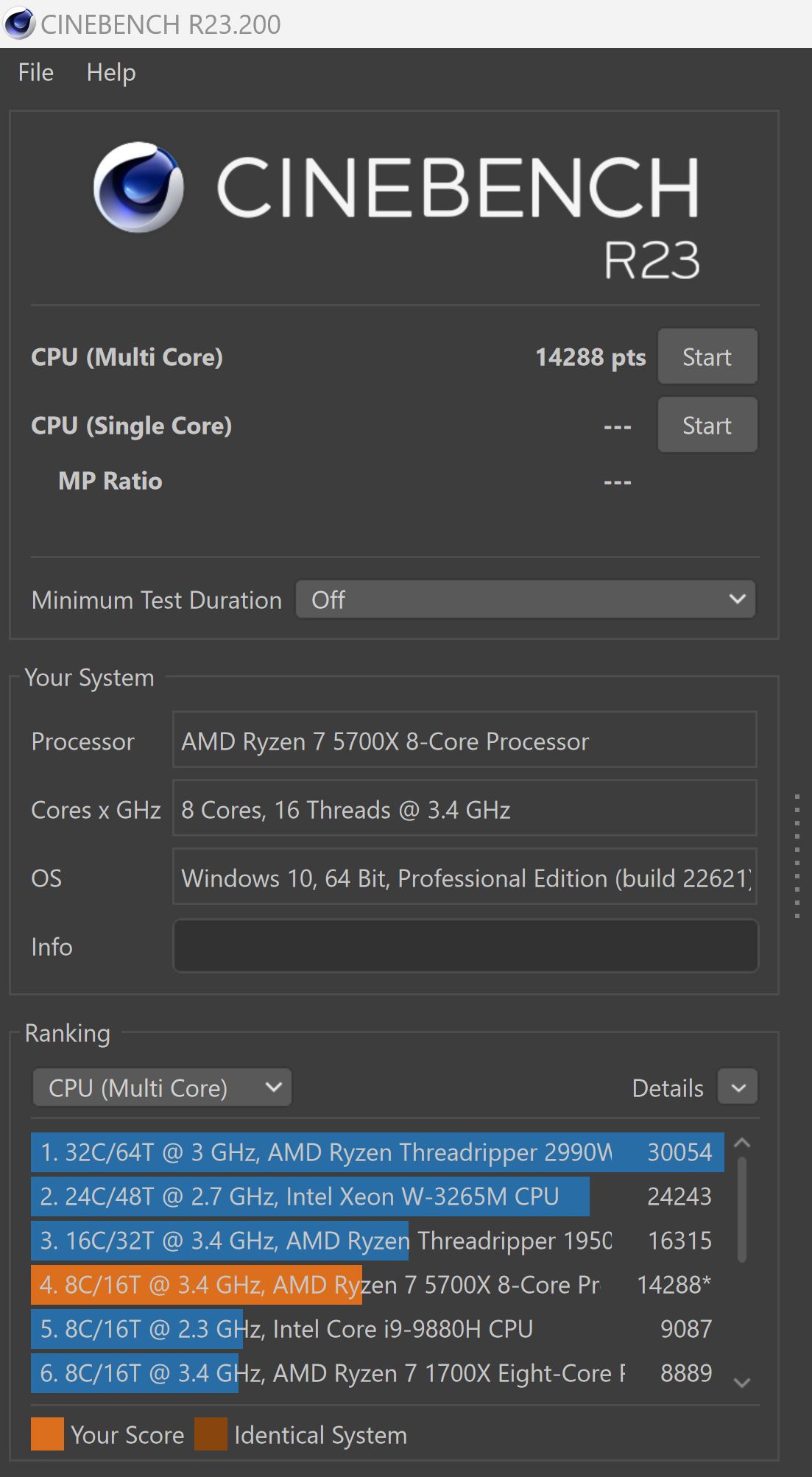812x1477 pixels.
Task: Open the Help menu
Action: pos(111,72)
